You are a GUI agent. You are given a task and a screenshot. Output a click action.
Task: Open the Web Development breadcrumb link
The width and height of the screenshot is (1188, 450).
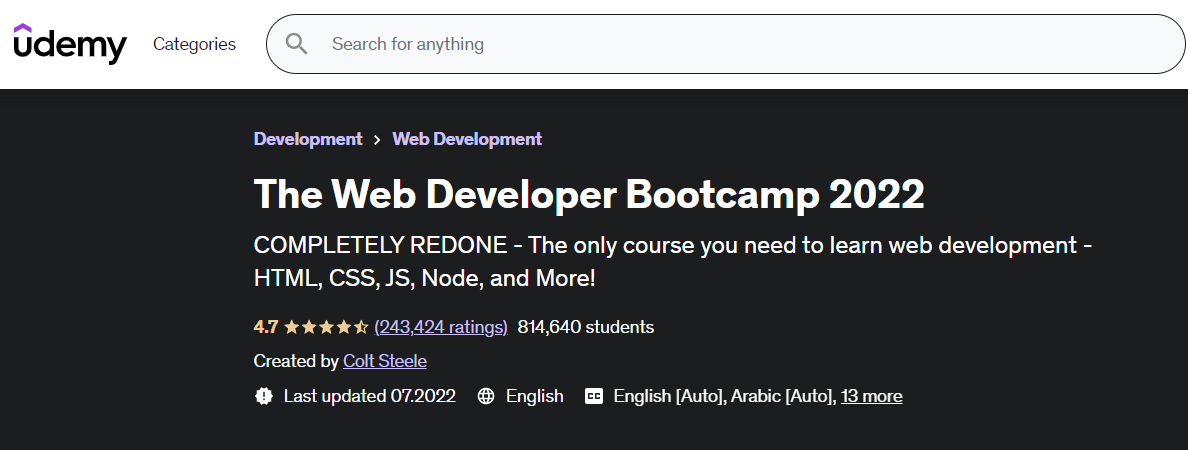pyautogui.click(x=467, y=139)
